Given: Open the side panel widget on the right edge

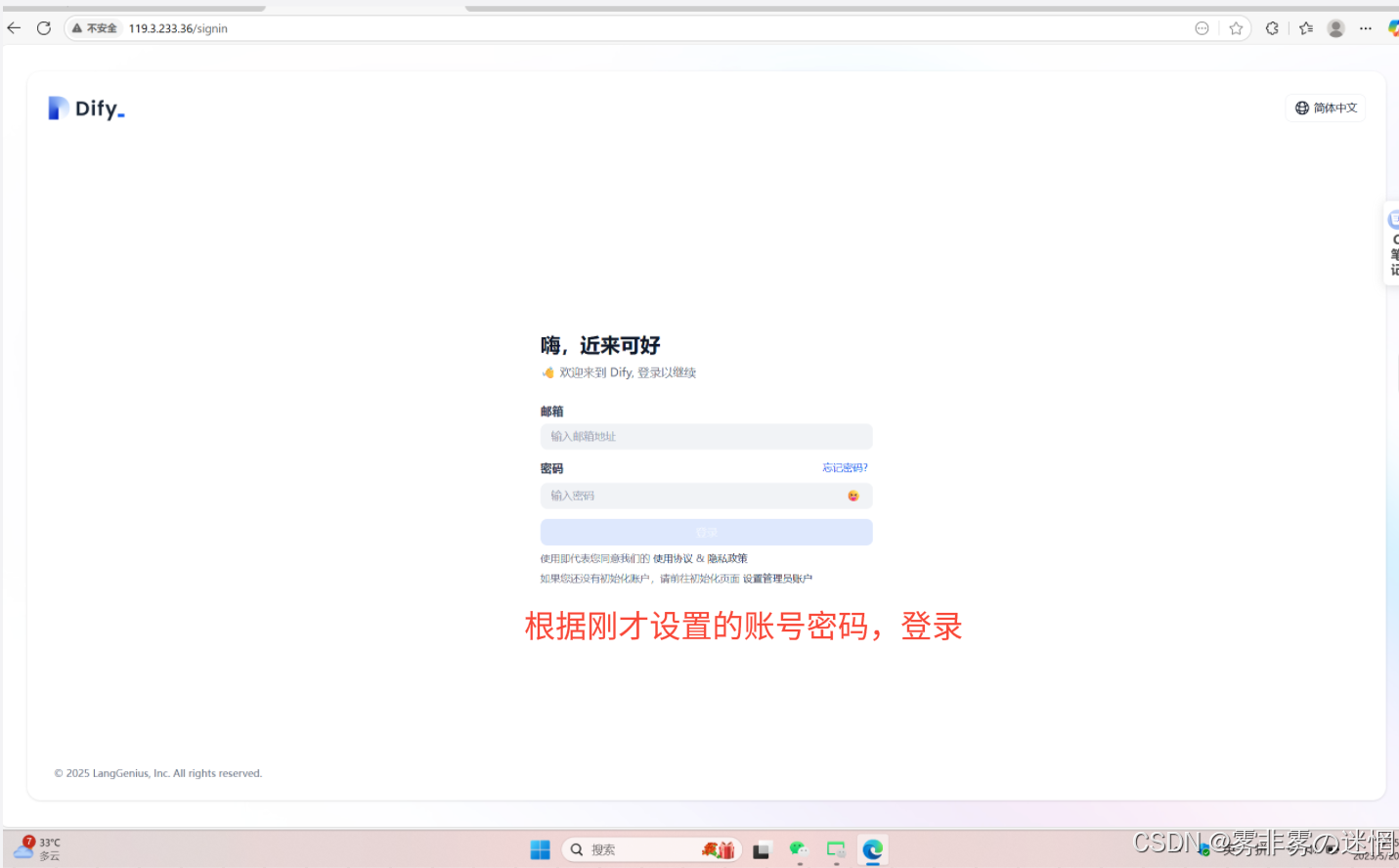Looking at the screenshot, I should coord(1392,243).
